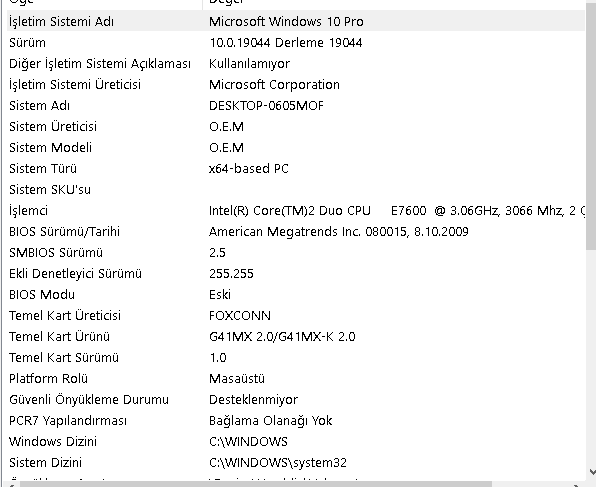The width and height of the screenshot is (596, 487).
Task: Select the Sistem Modeli row
Action: [296, 147]
